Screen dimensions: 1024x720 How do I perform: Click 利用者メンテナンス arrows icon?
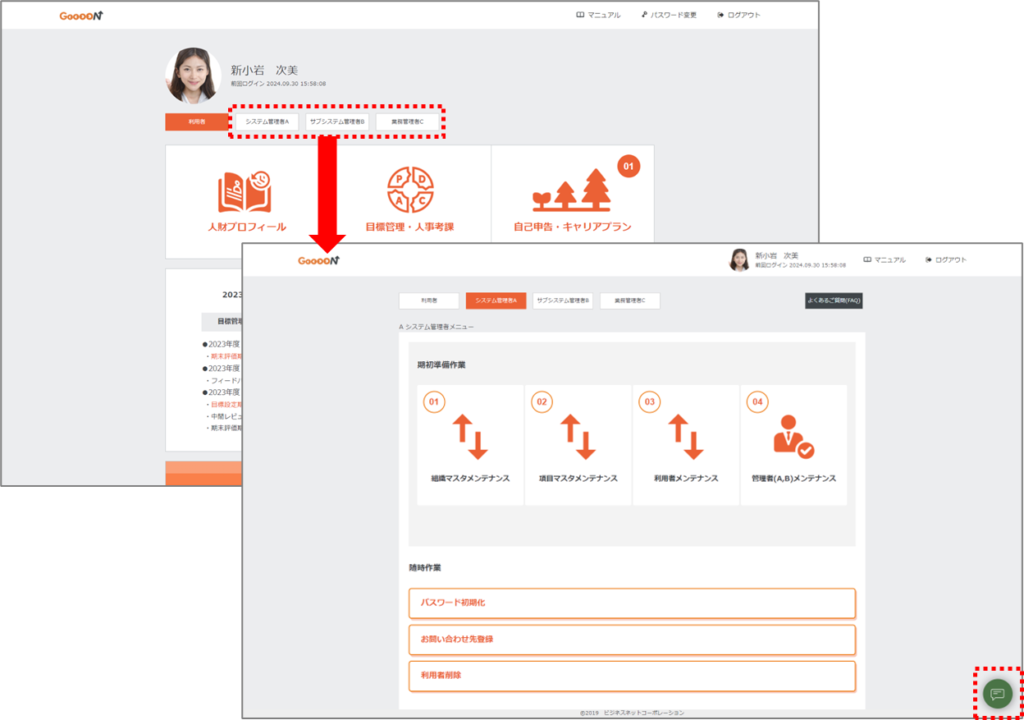[686, 436]
